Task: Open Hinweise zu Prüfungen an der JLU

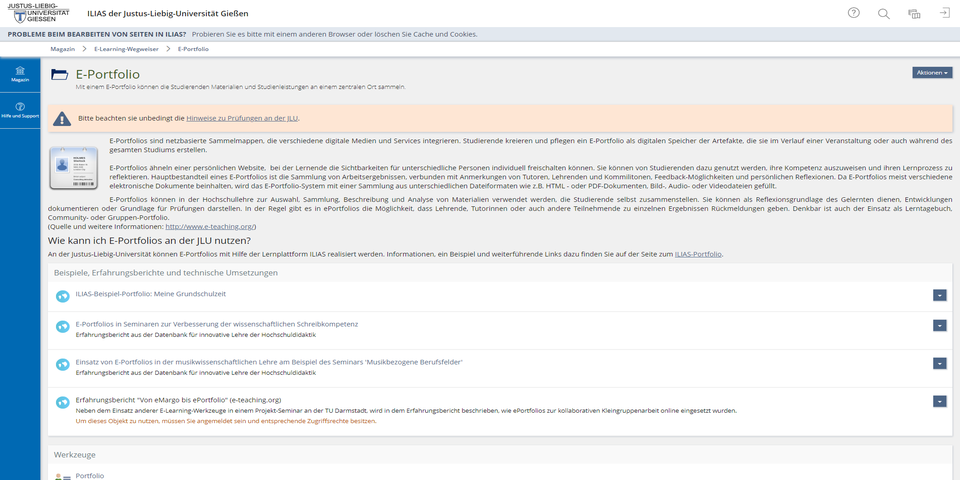Action: [242, 118]
